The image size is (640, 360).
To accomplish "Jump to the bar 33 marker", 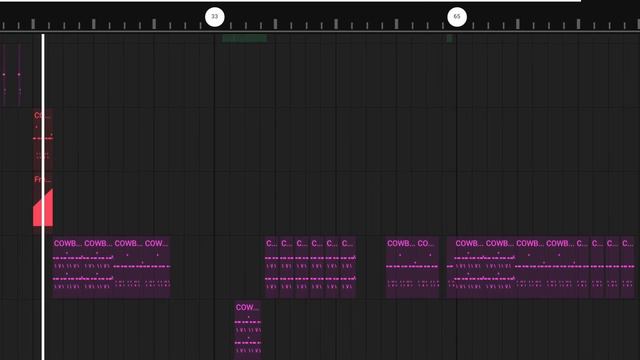I will (x=215, y=17).
